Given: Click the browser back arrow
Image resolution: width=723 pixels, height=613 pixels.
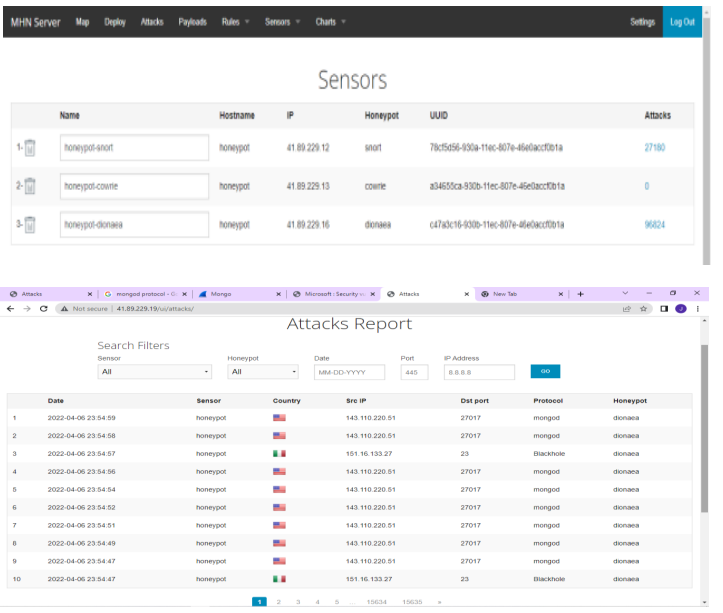Looking at the screenshot, I should (x=11, y=309).
